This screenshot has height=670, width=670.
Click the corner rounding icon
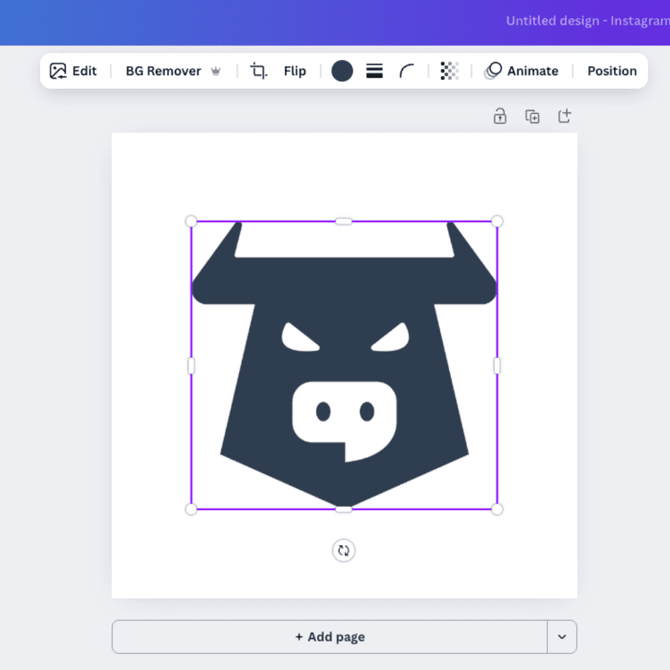point(407,71)
